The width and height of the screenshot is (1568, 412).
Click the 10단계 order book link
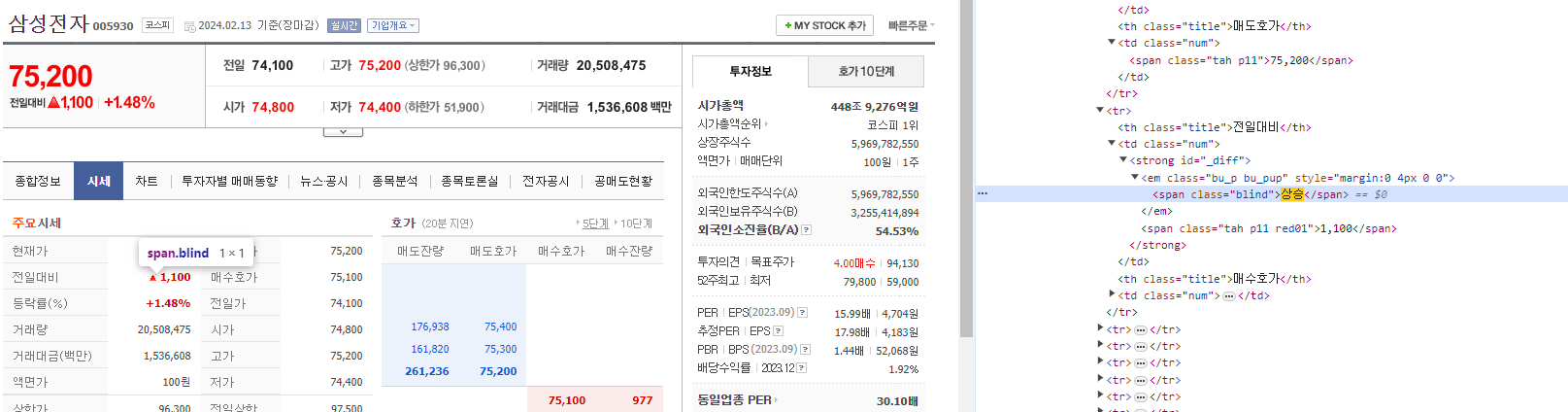coord(636,223)
